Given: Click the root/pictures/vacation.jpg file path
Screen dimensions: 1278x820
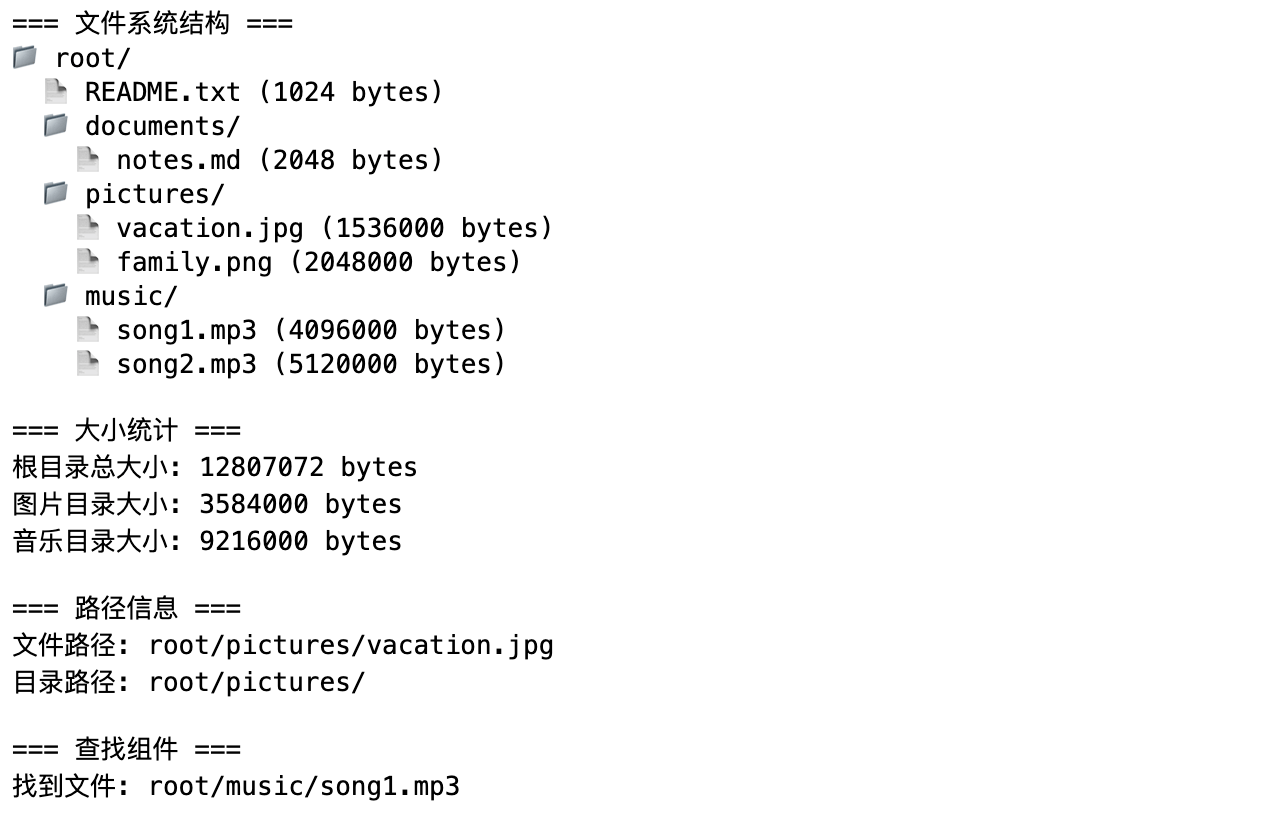Looking at the screenshot, I should tap(351, 646).
